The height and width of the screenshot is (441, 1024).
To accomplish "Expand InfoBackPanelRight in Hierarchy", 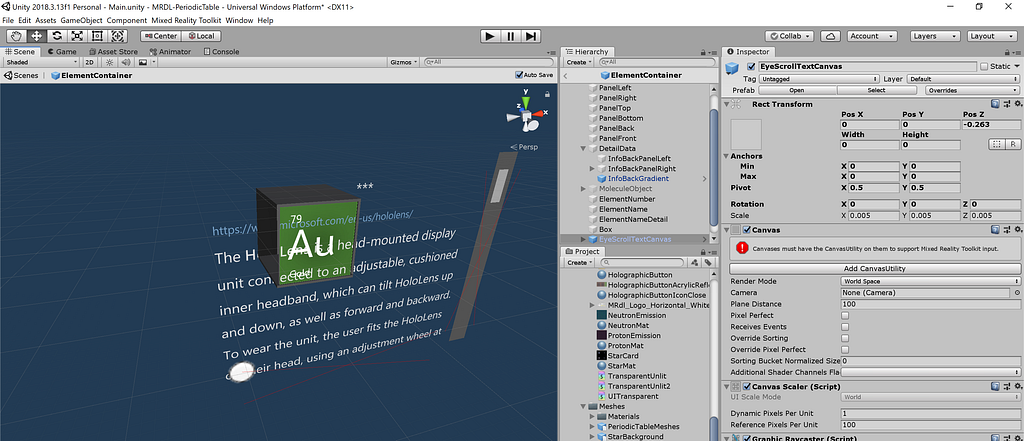I will [592, 169].
